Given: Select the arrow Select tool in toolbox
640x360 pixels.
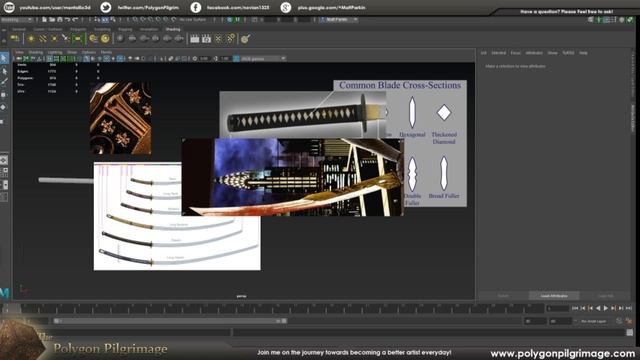Looking at the screenshot, I should (4, 58).
